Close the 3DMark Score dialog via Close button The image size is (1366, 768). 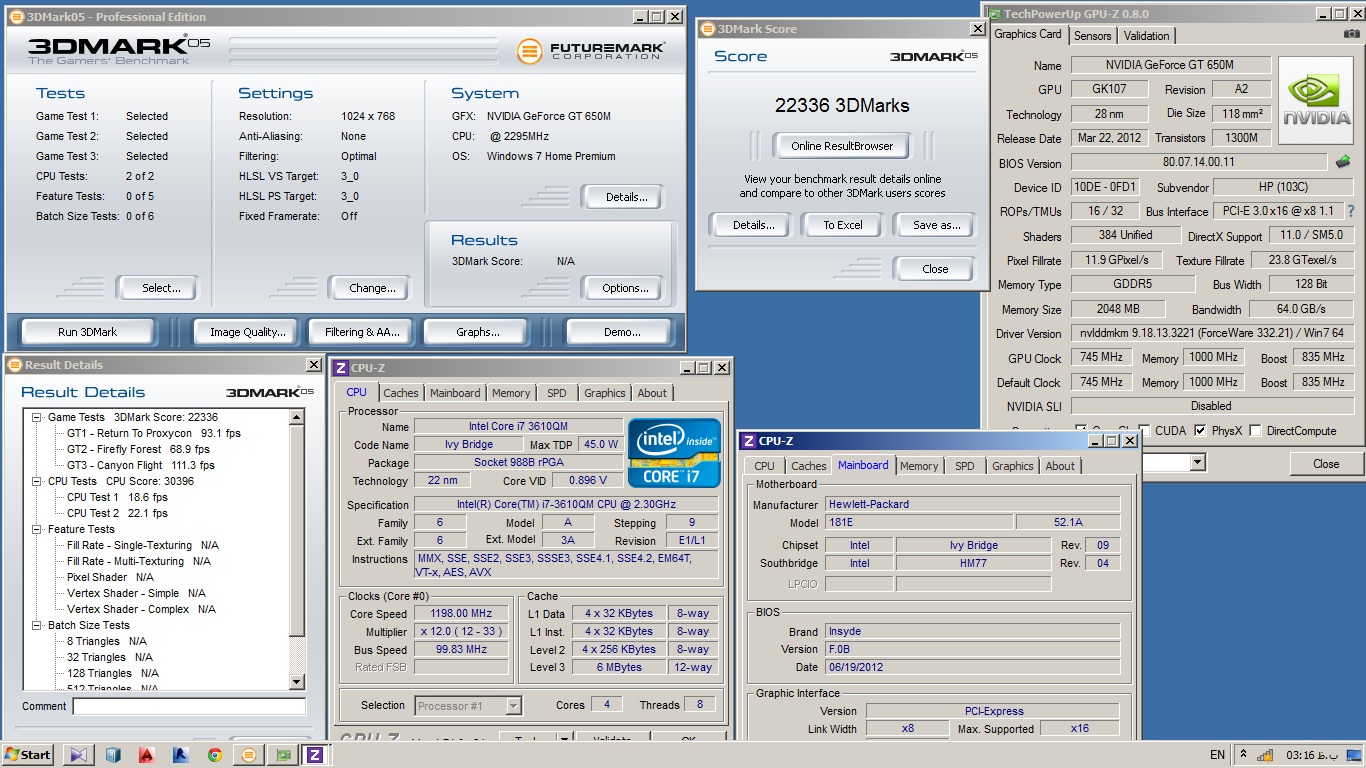point(935,269)
